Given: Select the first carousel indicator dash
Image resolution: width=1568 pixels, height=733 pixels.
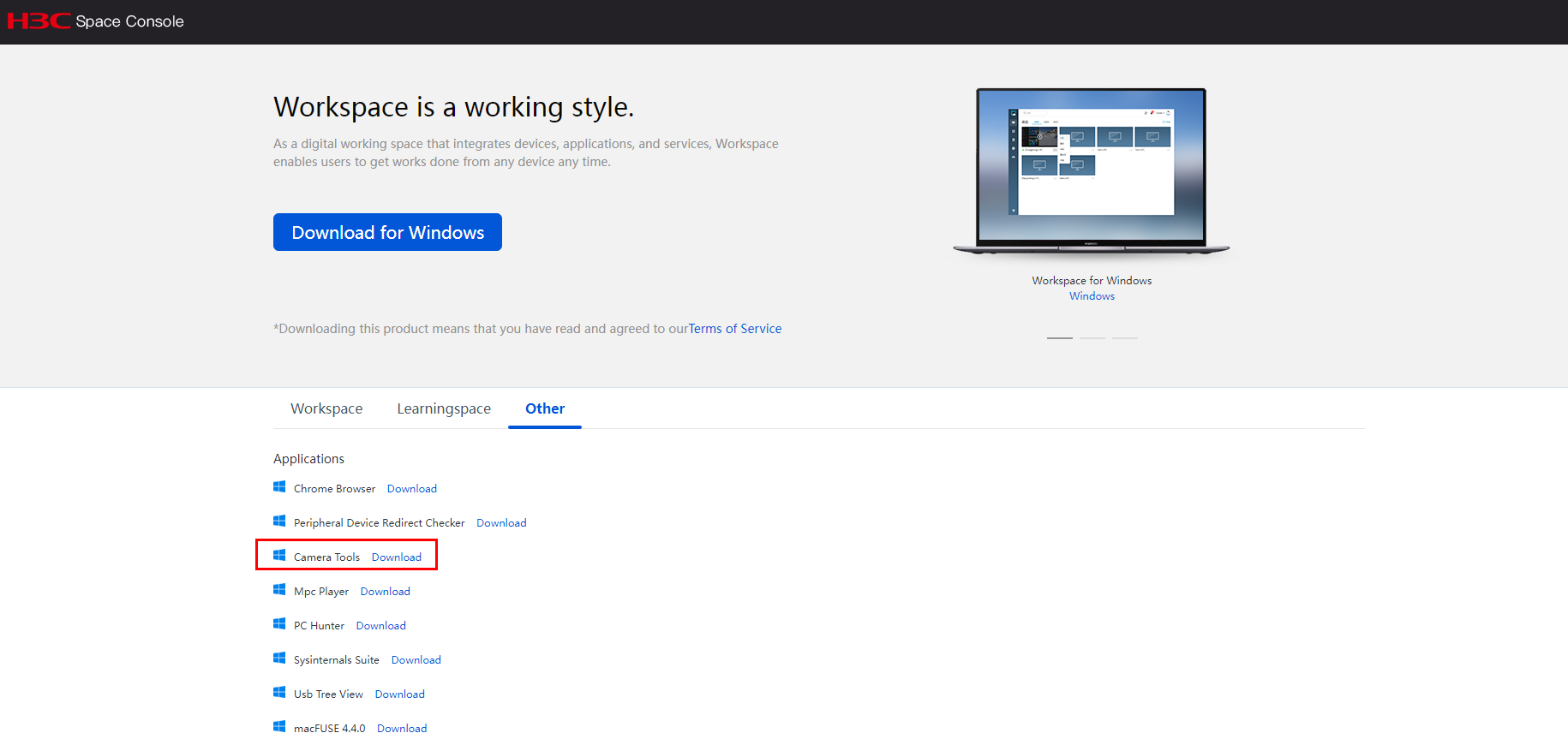Looking at the screenshot, I should coord(1060,338).
